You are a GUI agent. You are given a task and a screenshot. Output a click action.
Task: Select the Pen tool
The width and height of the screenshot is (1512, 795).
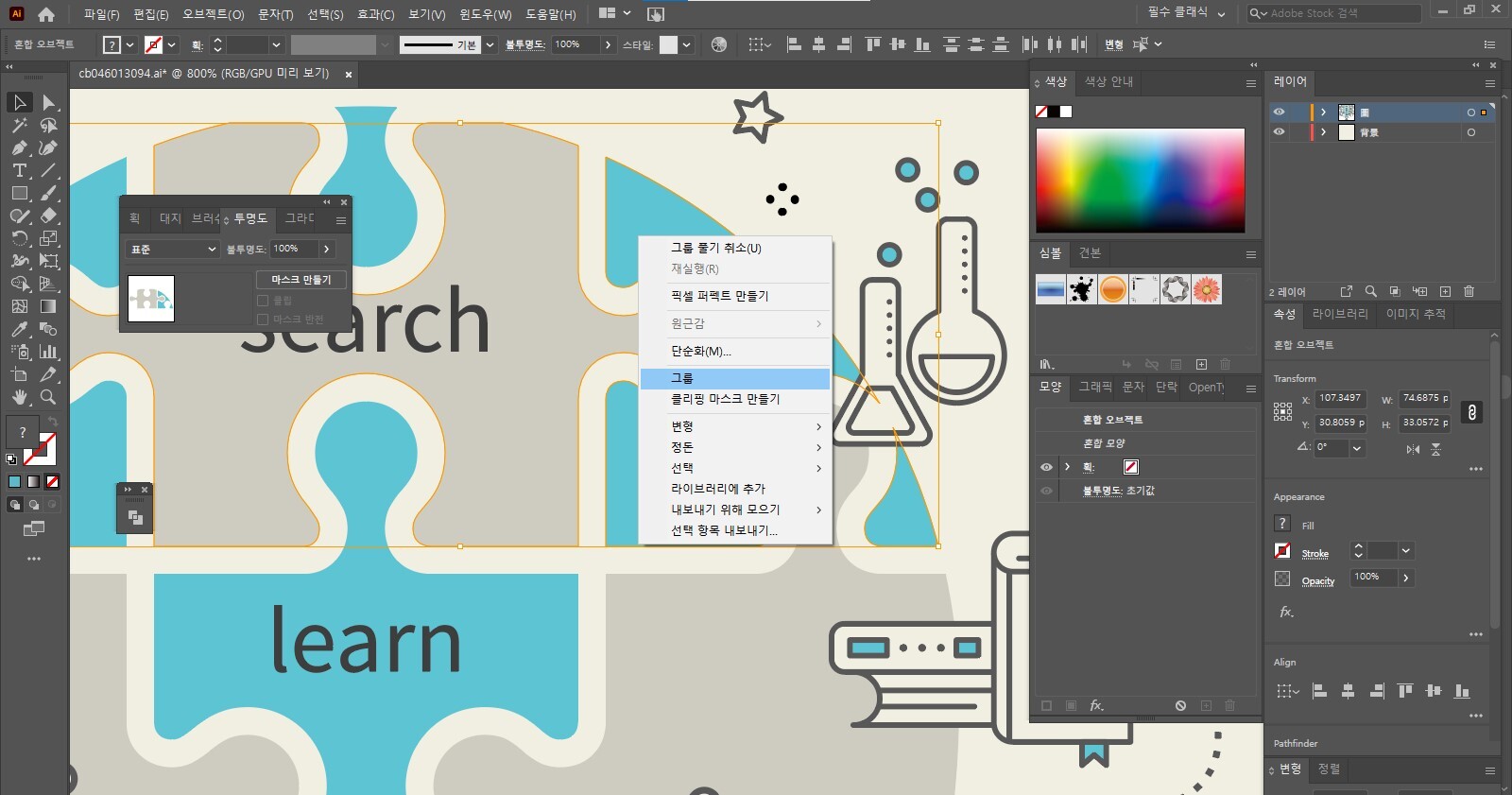(19, 147)
